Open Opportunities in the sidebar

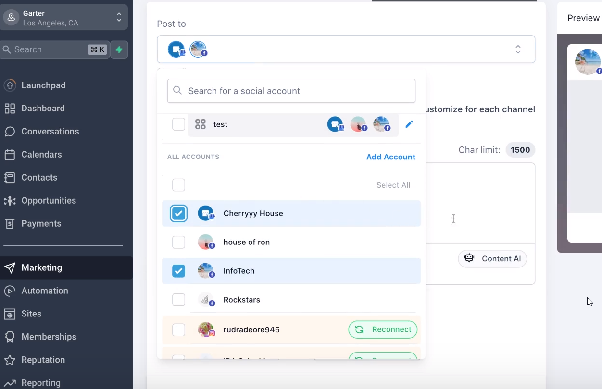(x=48, y=201)
